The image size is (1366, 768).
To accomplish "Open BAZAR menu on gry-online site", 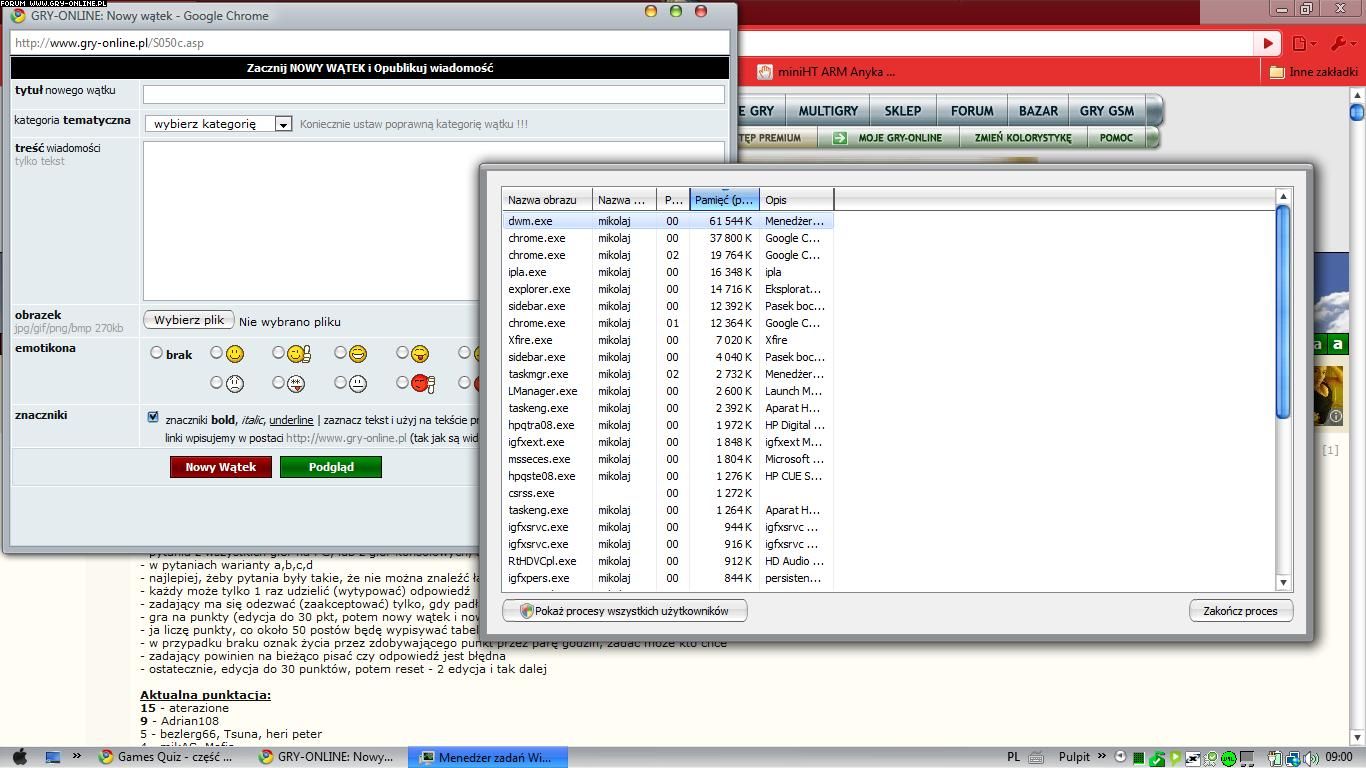I will [1038, 111].
